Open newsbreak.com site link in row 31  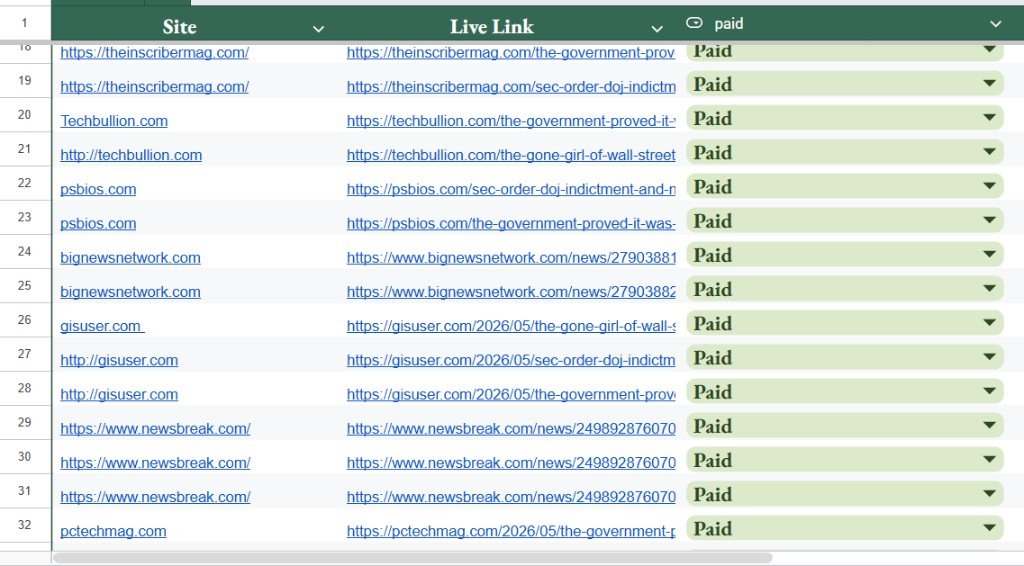(x=155, y=497)
